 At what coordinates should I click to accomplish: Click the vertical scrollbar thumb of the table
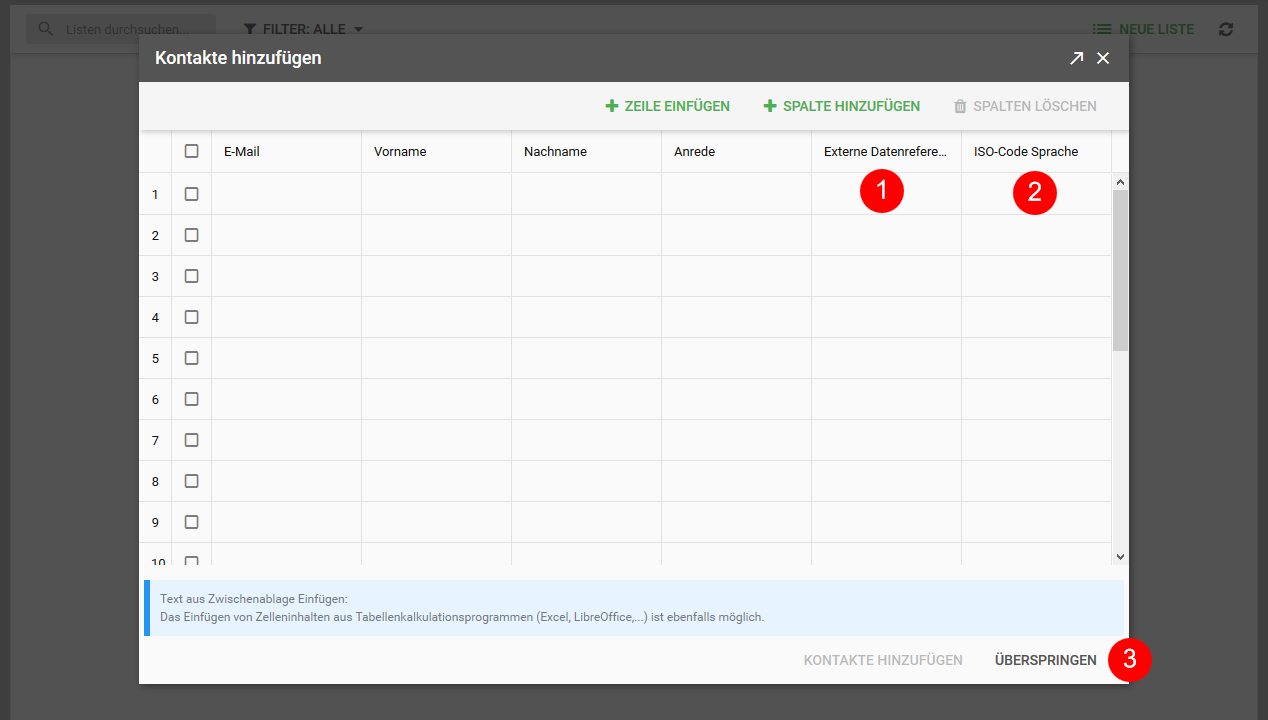[x=1120, y=270]
